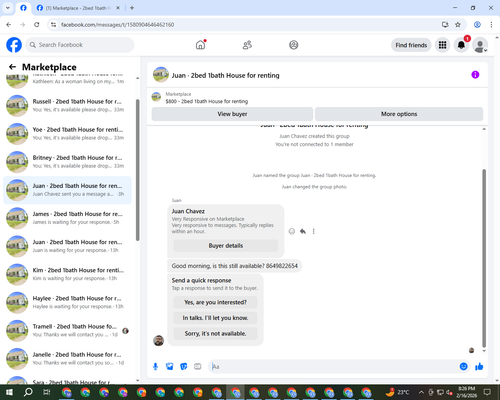Choose a sticker icon
The image size is (500, 400).
pos(184,367)
